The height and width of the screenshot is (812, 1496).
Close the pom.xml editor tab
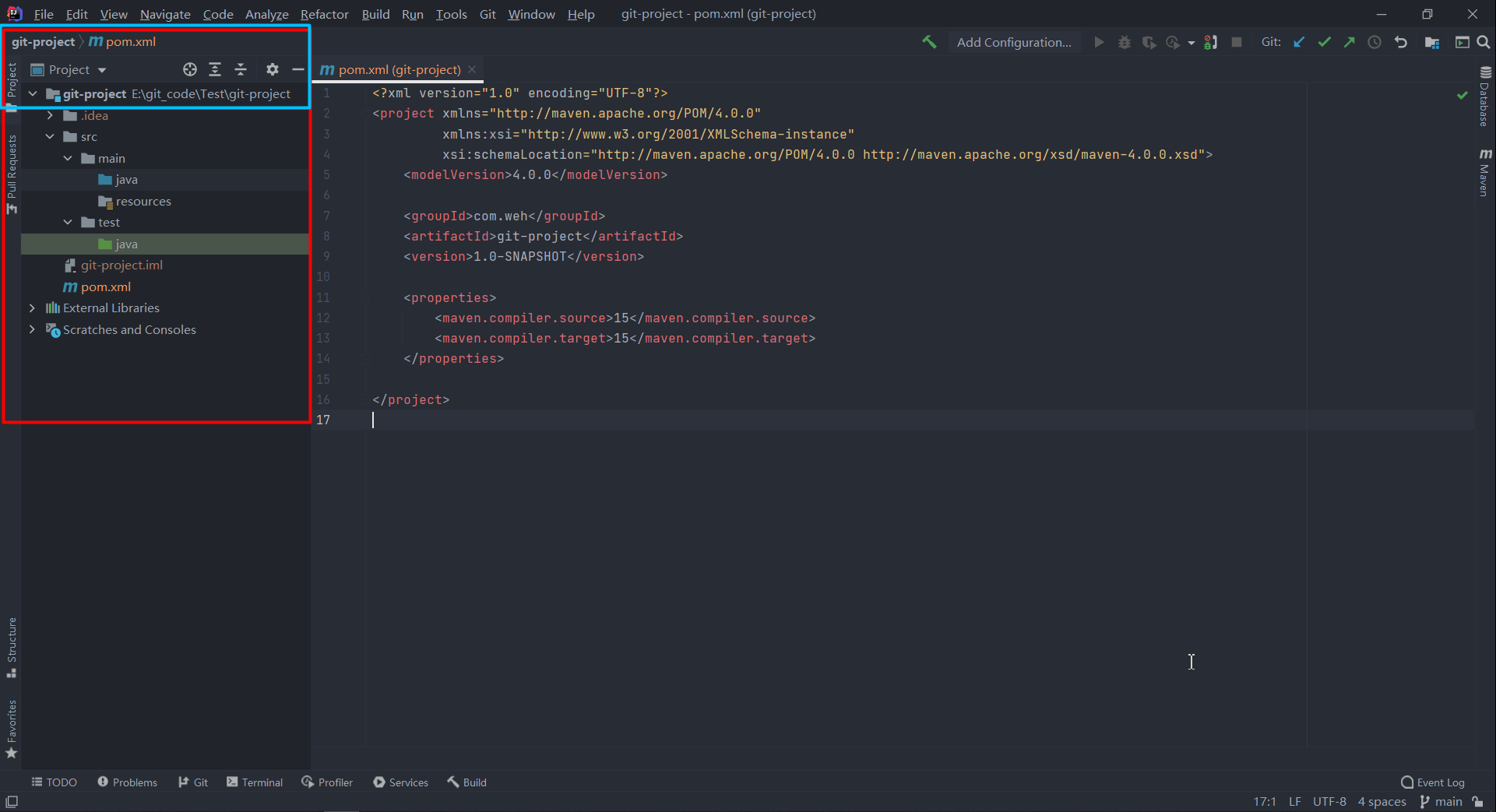472,69
